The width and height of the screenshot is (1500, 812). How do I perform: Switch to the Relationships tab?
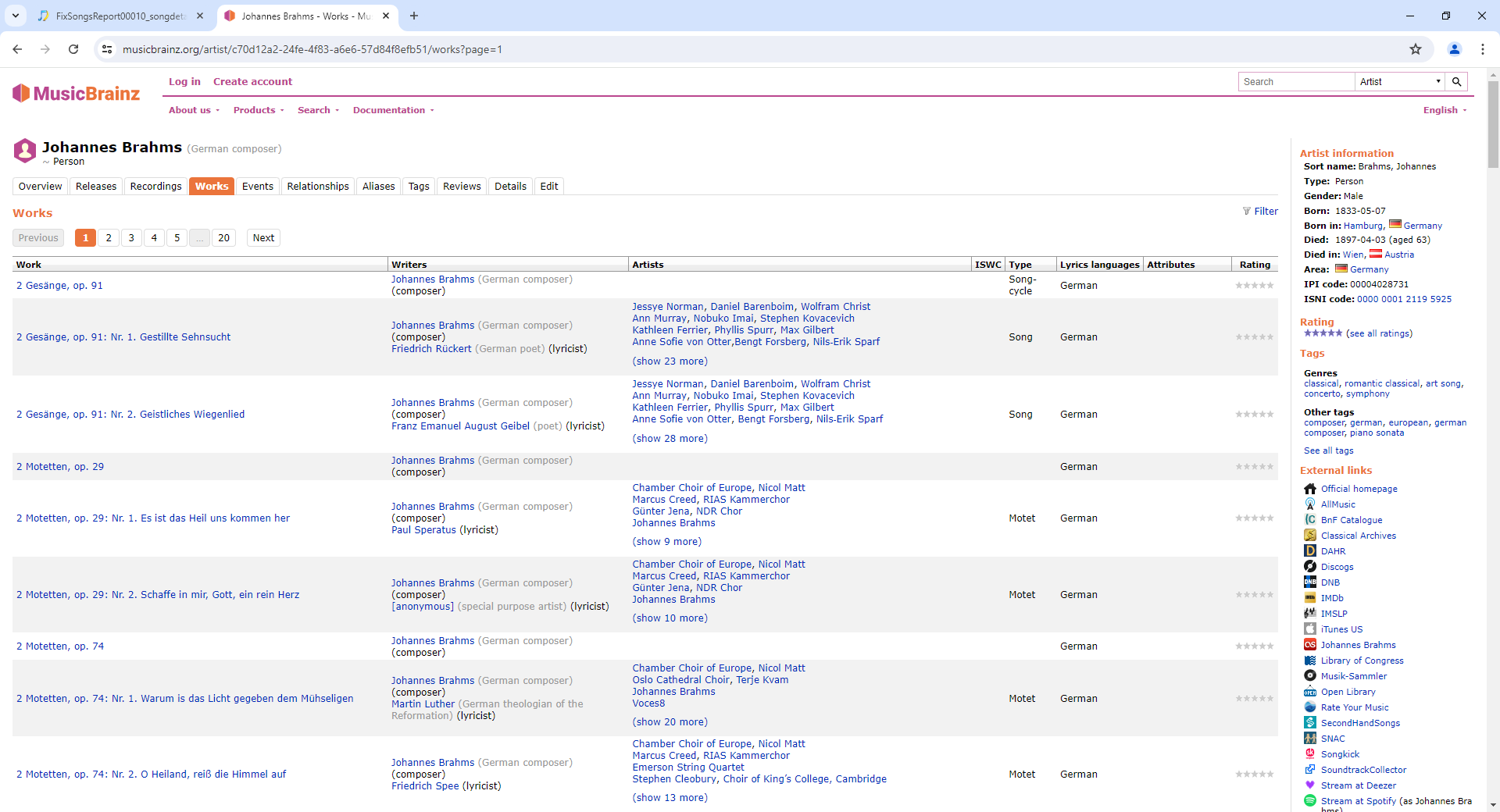318,187
